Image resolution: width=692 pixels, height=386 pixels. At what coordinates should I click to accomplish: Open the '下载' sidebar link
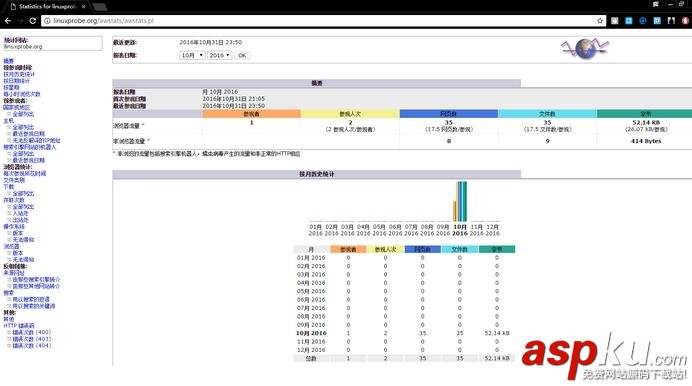pos(8,187)
